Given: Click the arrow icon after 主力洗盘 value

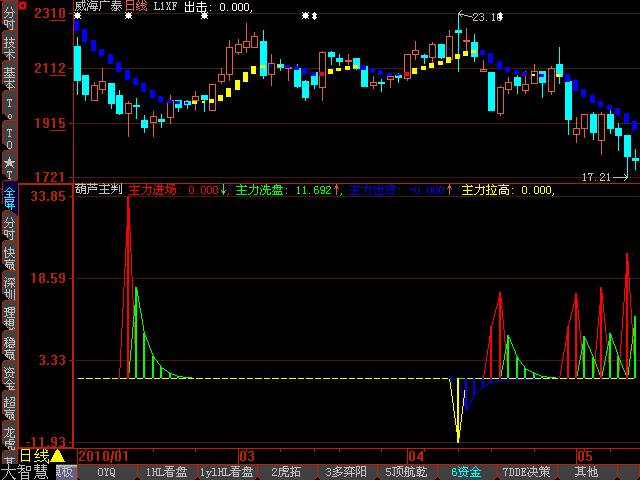Looking at the screenshot, I should click(x=337, y=190).
